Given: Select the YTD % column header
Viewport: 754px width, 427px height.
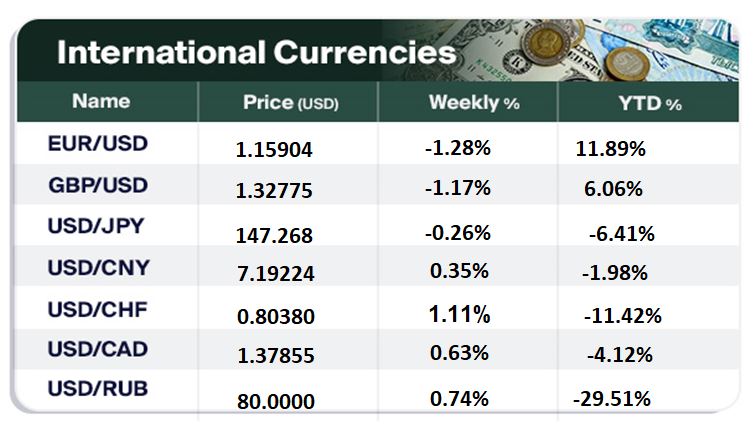Looking at the screenshot, I should [x=650, y=102].
